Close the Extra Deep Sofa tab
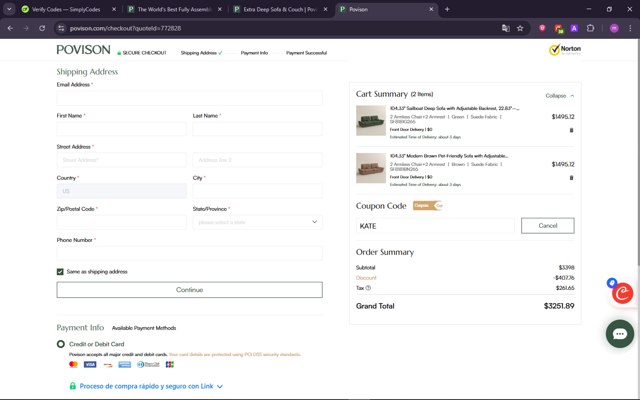This screenshot has height=400, width=640. tap(325, 9)
